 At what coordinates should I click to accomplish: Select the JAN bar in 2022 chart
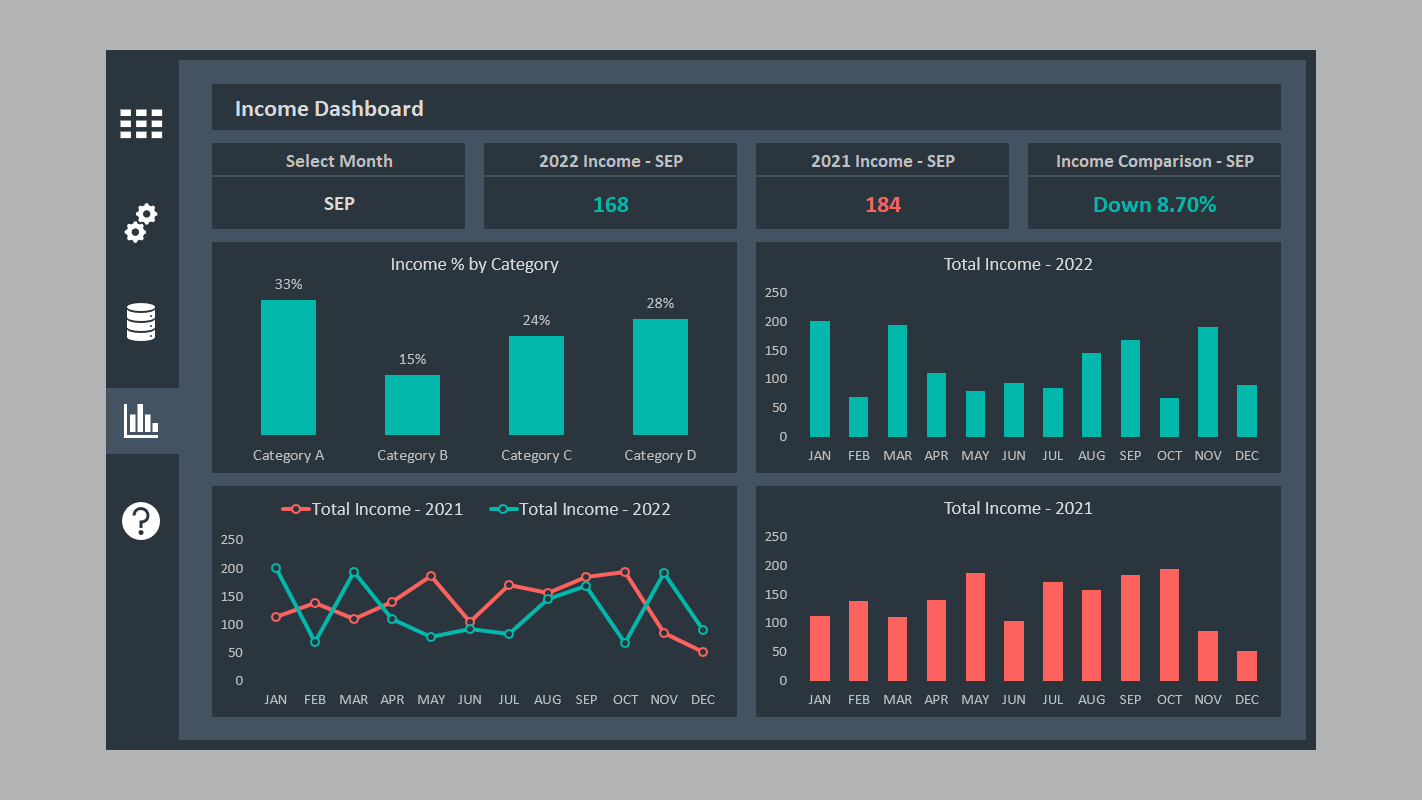(x=820, y=379)
